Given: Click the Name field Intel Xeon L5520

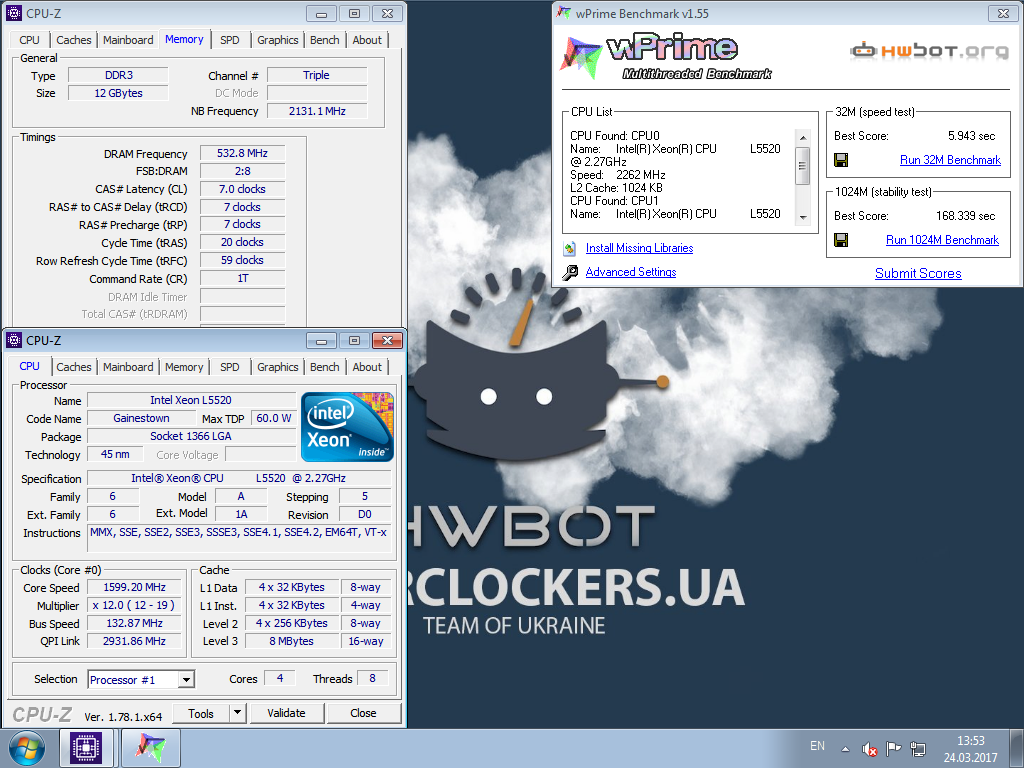Looking at the screenshot, I should point(191,400).
